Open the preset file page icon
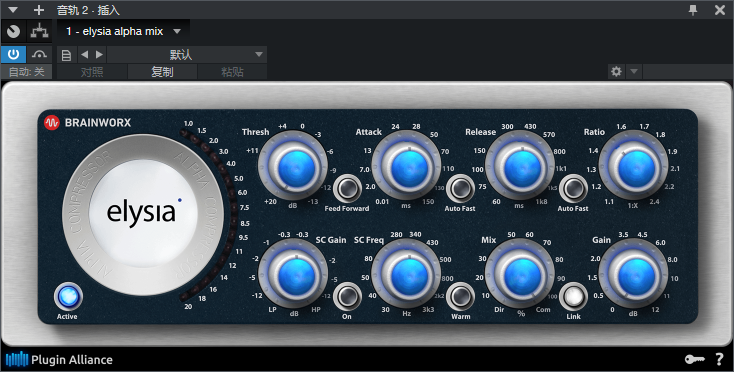Image resolution: width=734 pixels, height=372 pixels. coord(66,55)
